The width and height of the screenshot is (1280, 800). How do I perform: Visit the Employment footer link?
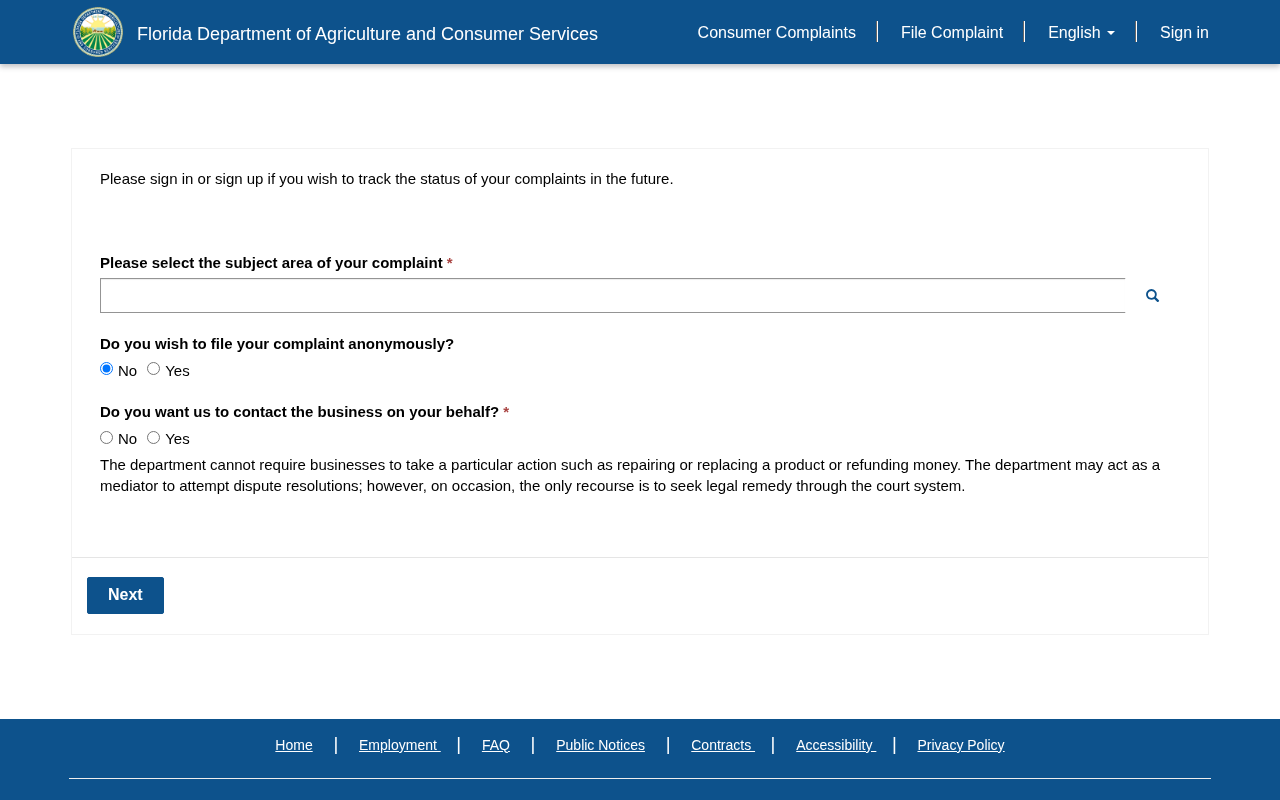pyautogui.click(x=398, y=745)
